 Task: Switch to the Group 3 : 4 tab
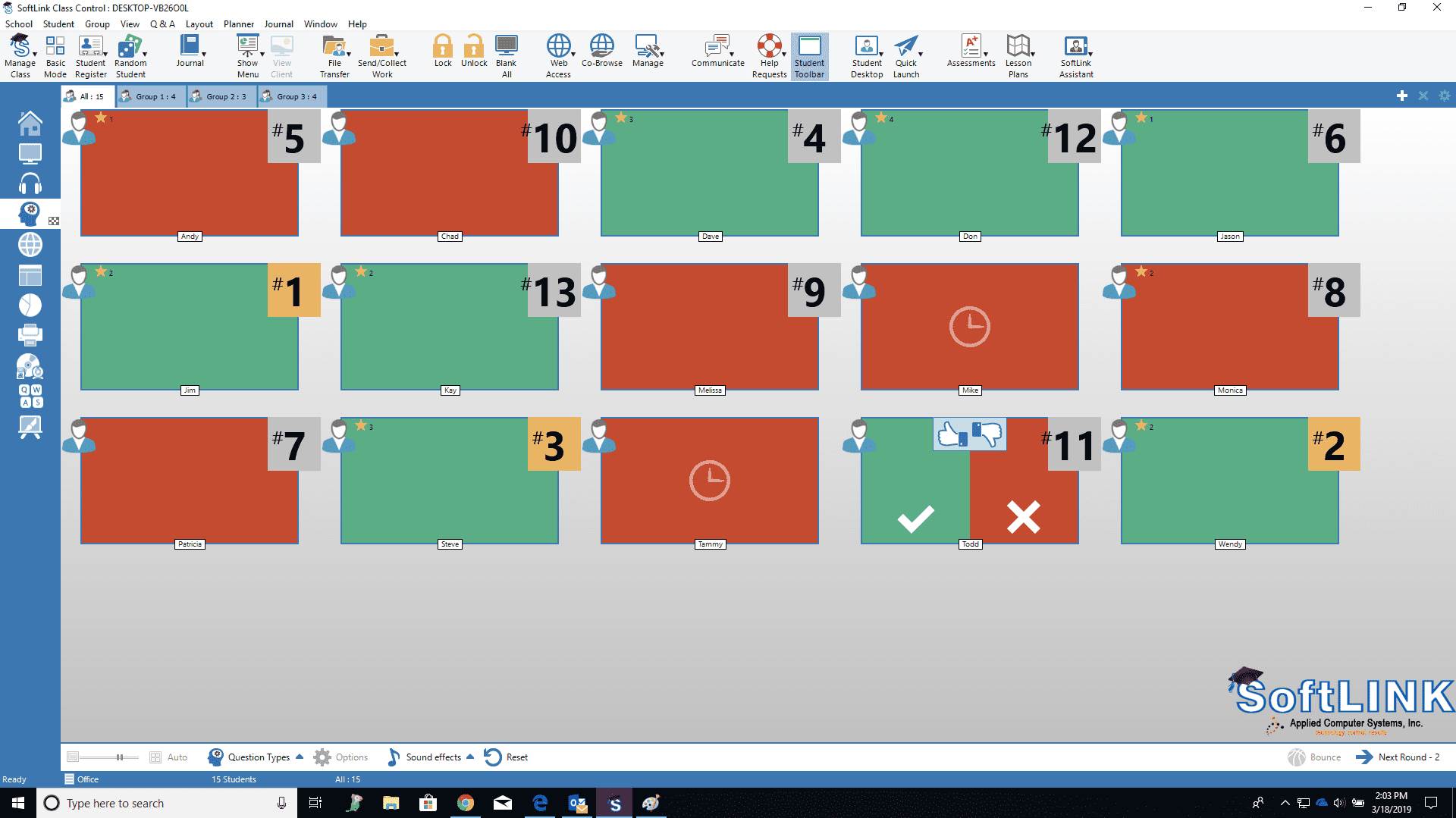(x=292, y=96)
